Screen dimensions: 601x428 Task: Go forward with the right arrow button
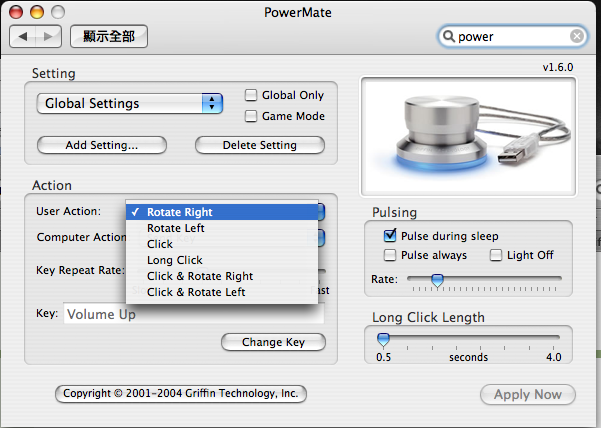point(48,37)
